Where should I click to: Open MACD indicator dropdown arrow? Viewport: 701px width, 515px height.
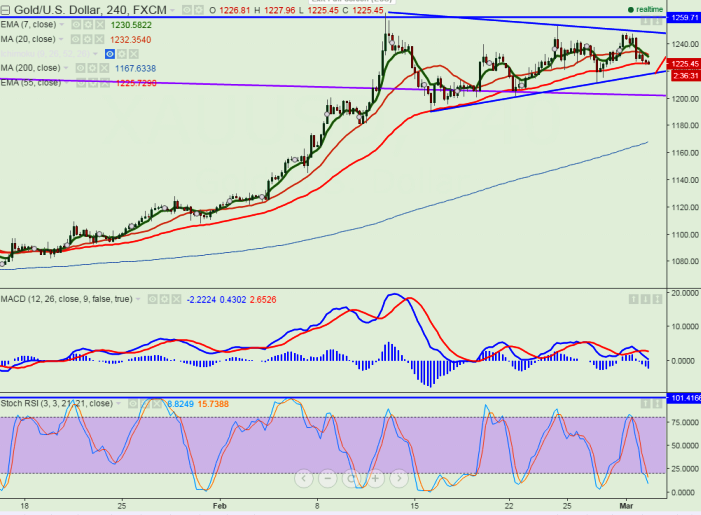[138, 299]
